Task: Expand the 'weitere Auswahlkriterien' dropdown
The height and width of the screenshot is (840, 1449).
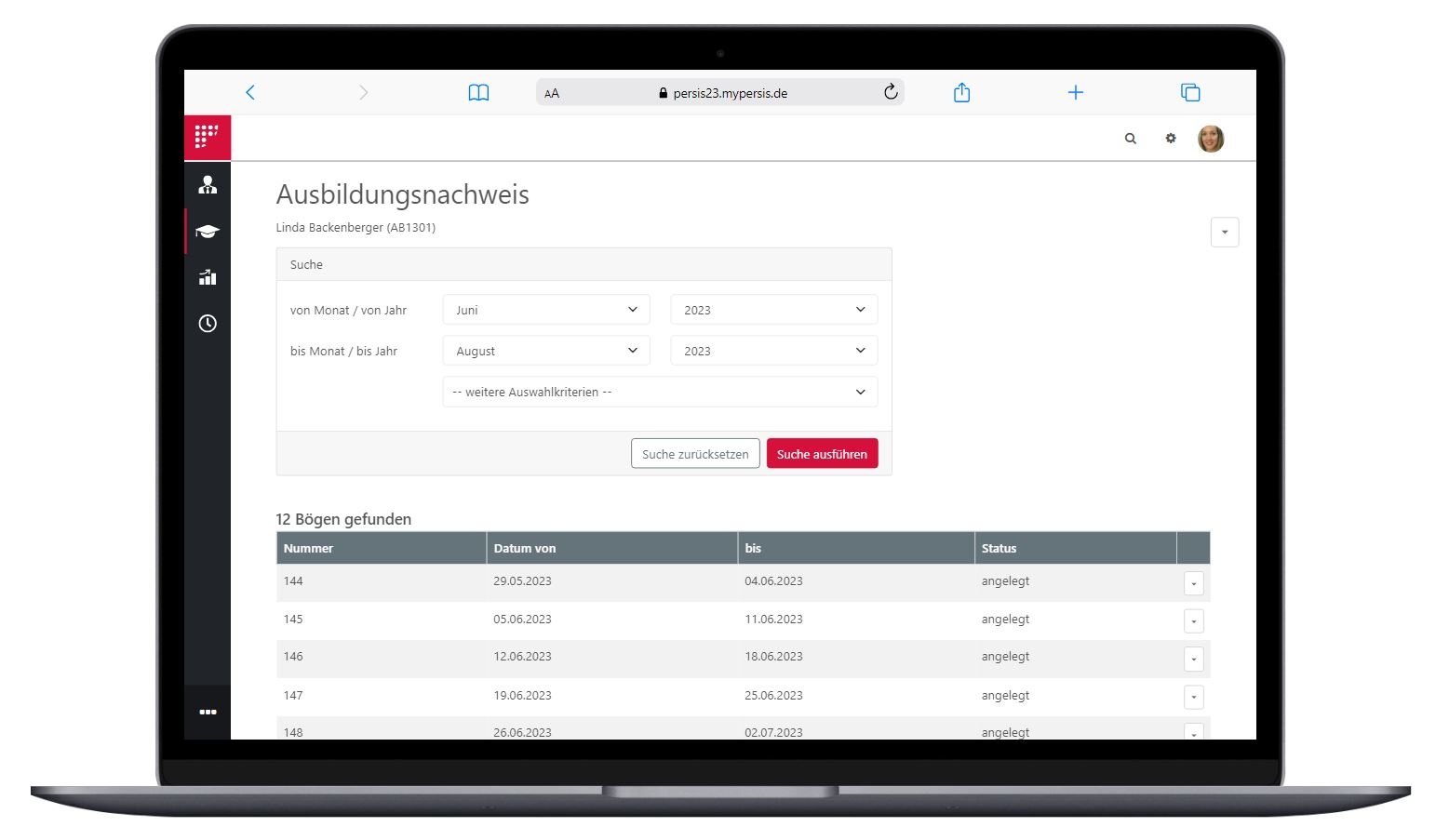Action: (x=660, y=392)
